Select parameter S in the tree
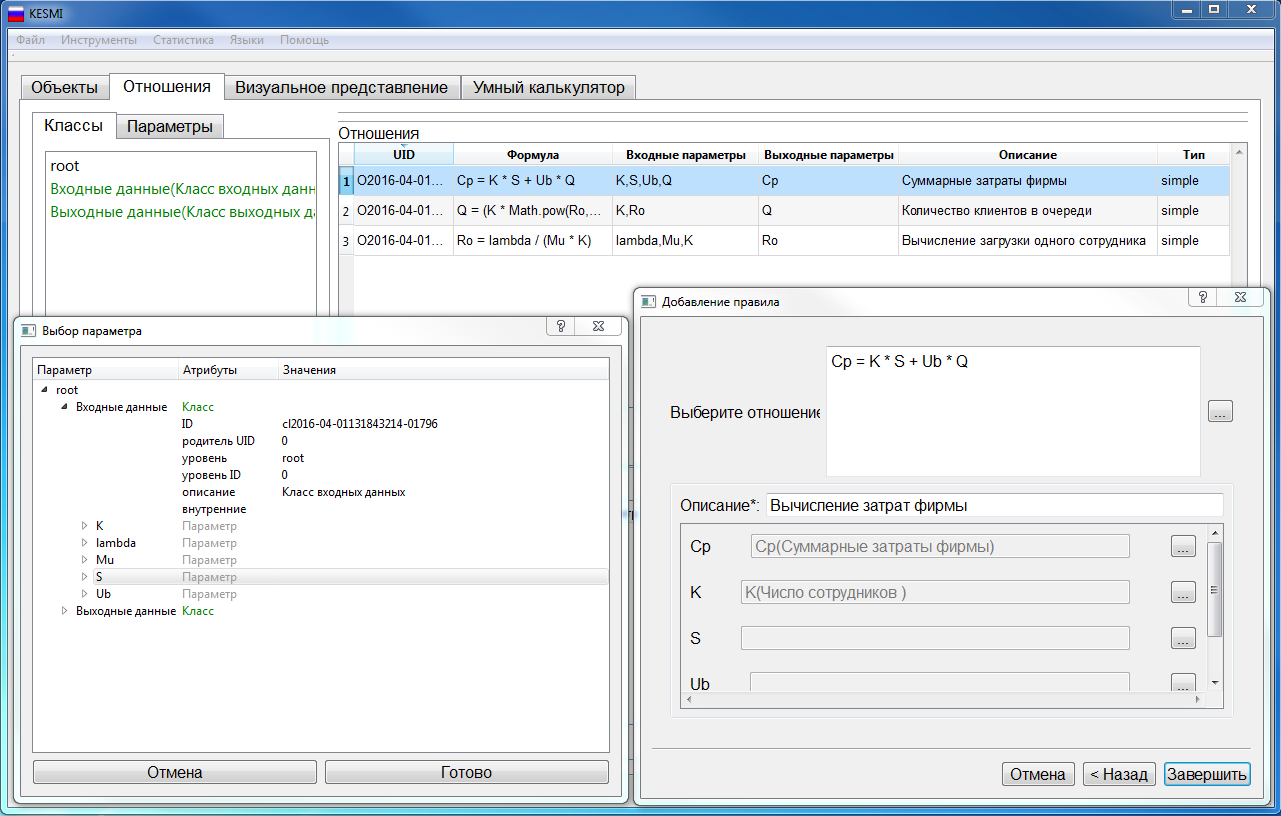This screenshot has height=816, width=1281. [99, 577]
